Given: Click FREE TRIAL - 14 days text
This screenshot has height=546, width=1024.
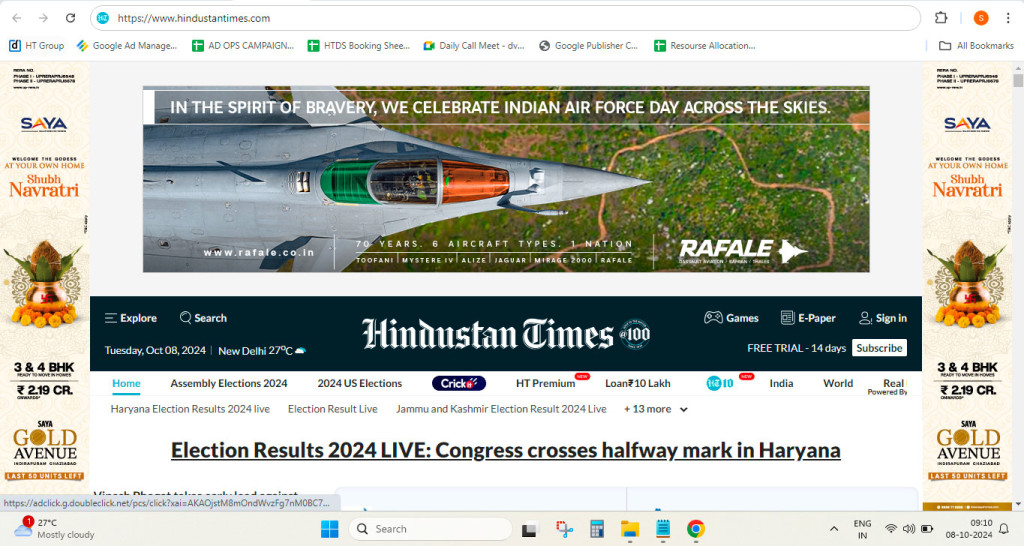Looking at the screenshot, I should pos(796,348).
